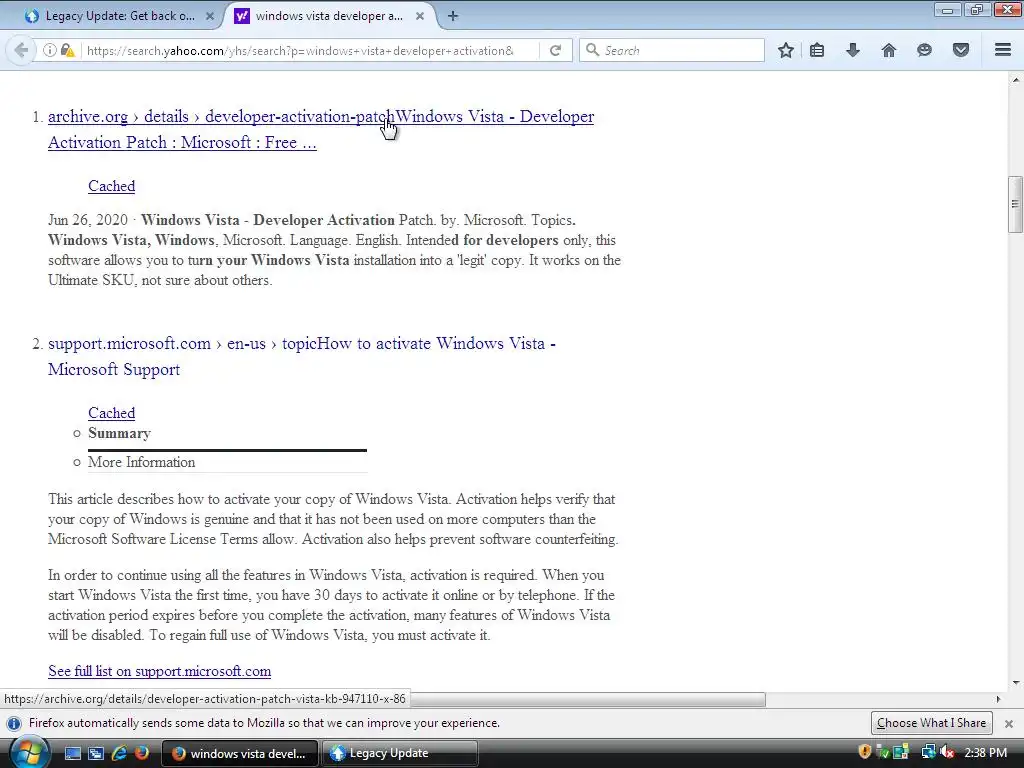The height and width of the screenshot is (768, 1024).
Task: Open the security shield tray icon
Action: click(x=865, y=752)
